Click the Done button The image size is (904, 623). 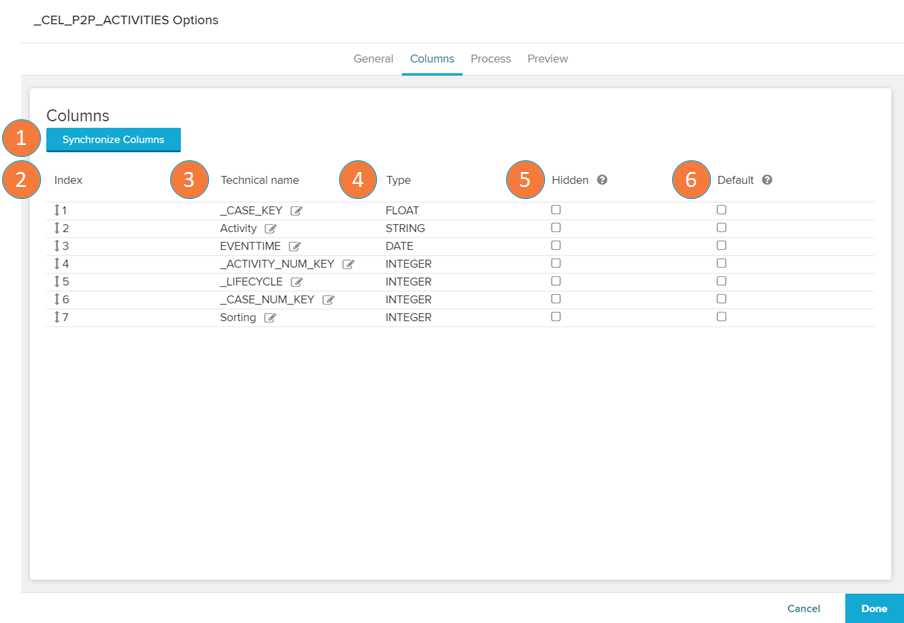tap(874, 608)
